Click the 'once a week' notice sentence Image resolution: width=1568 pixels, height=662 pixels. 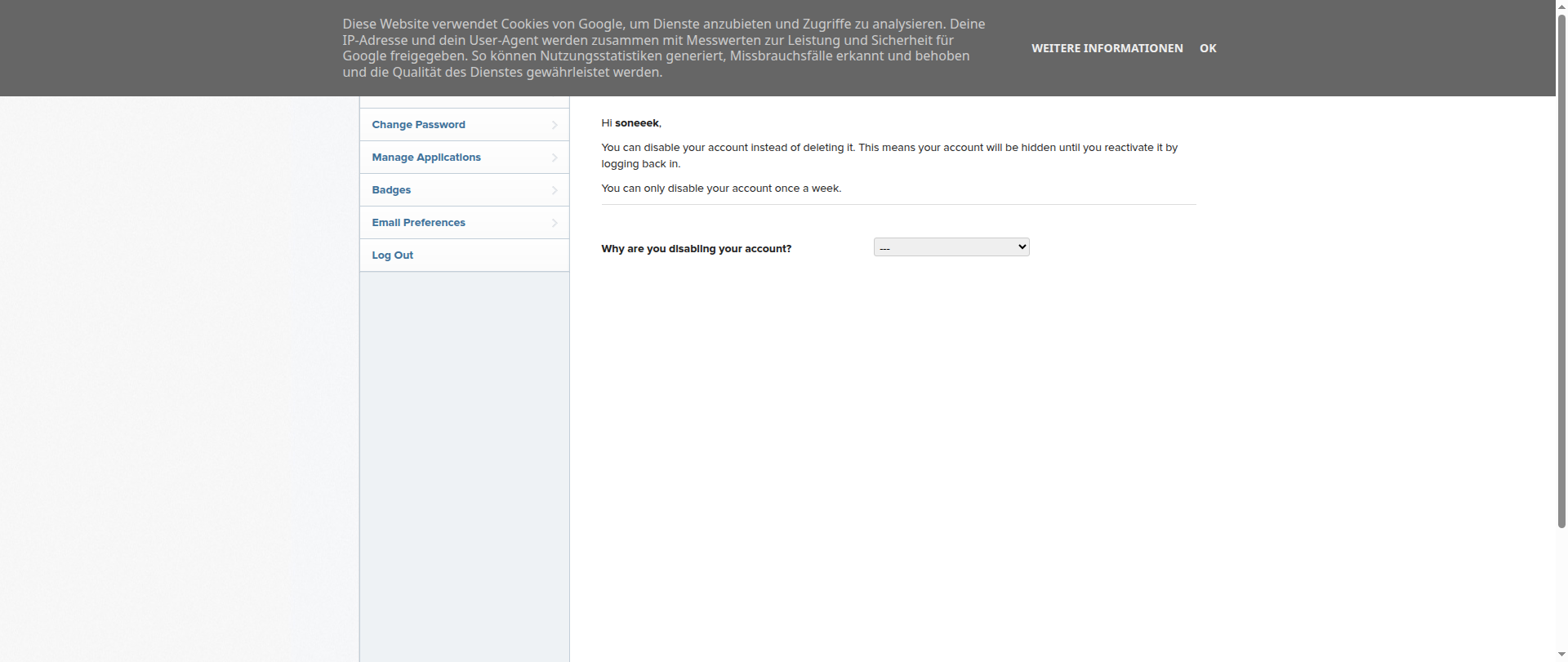720,189
